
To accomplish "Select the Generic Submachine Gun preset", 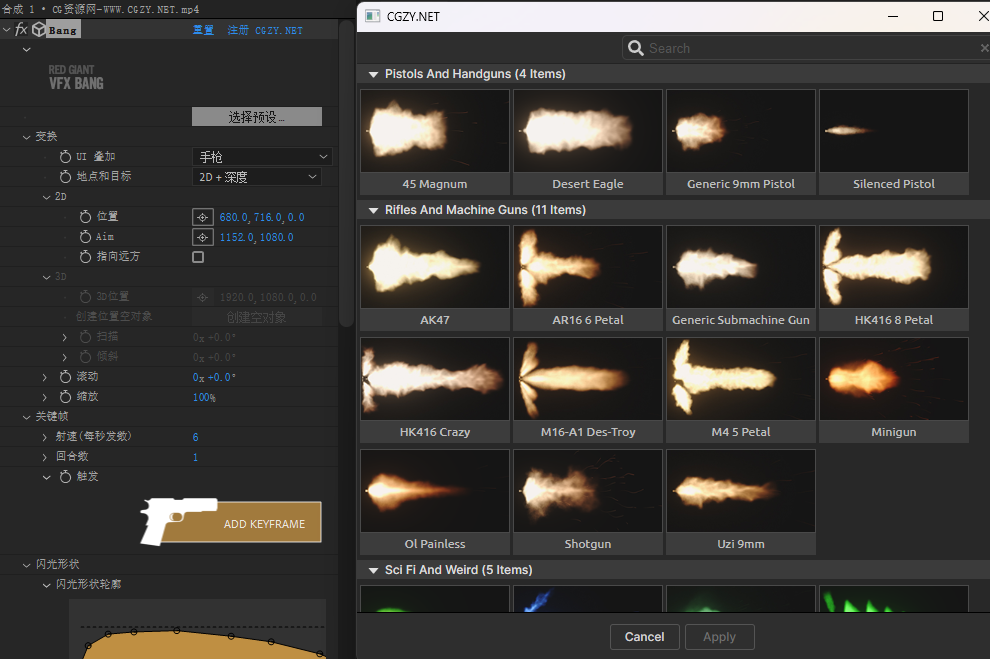I will pos(741,278).
